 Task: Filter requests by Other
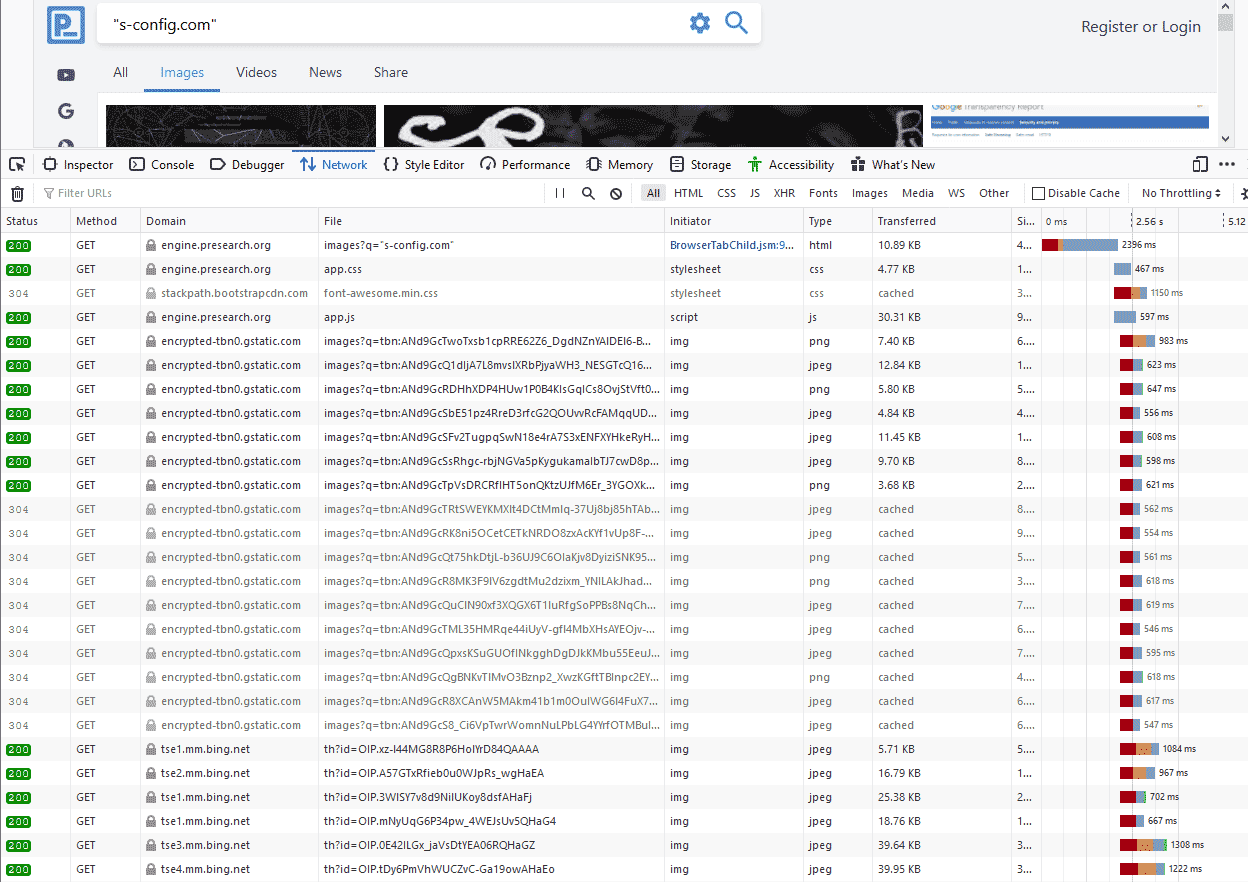click(x=994, y=193)
